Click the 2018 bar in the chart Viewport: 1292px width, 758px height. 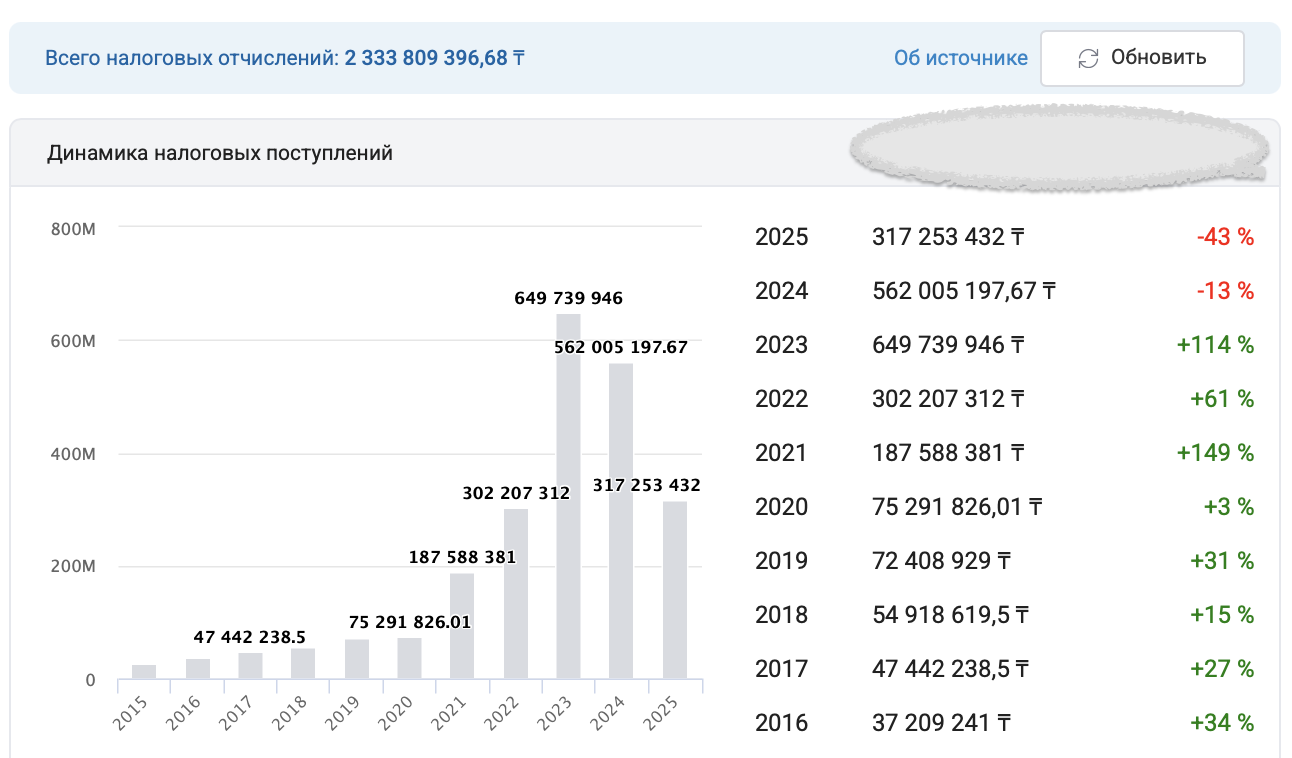click(x=303, y=665)
